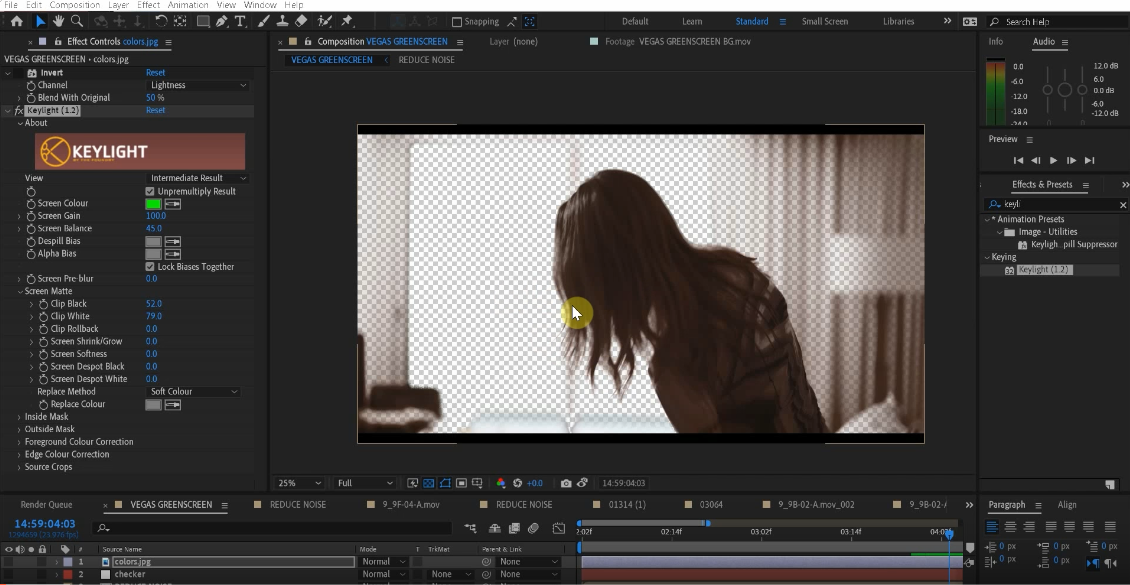Select the Brush tool
This screenshot has width=1130, height=585.
(265, 22)
